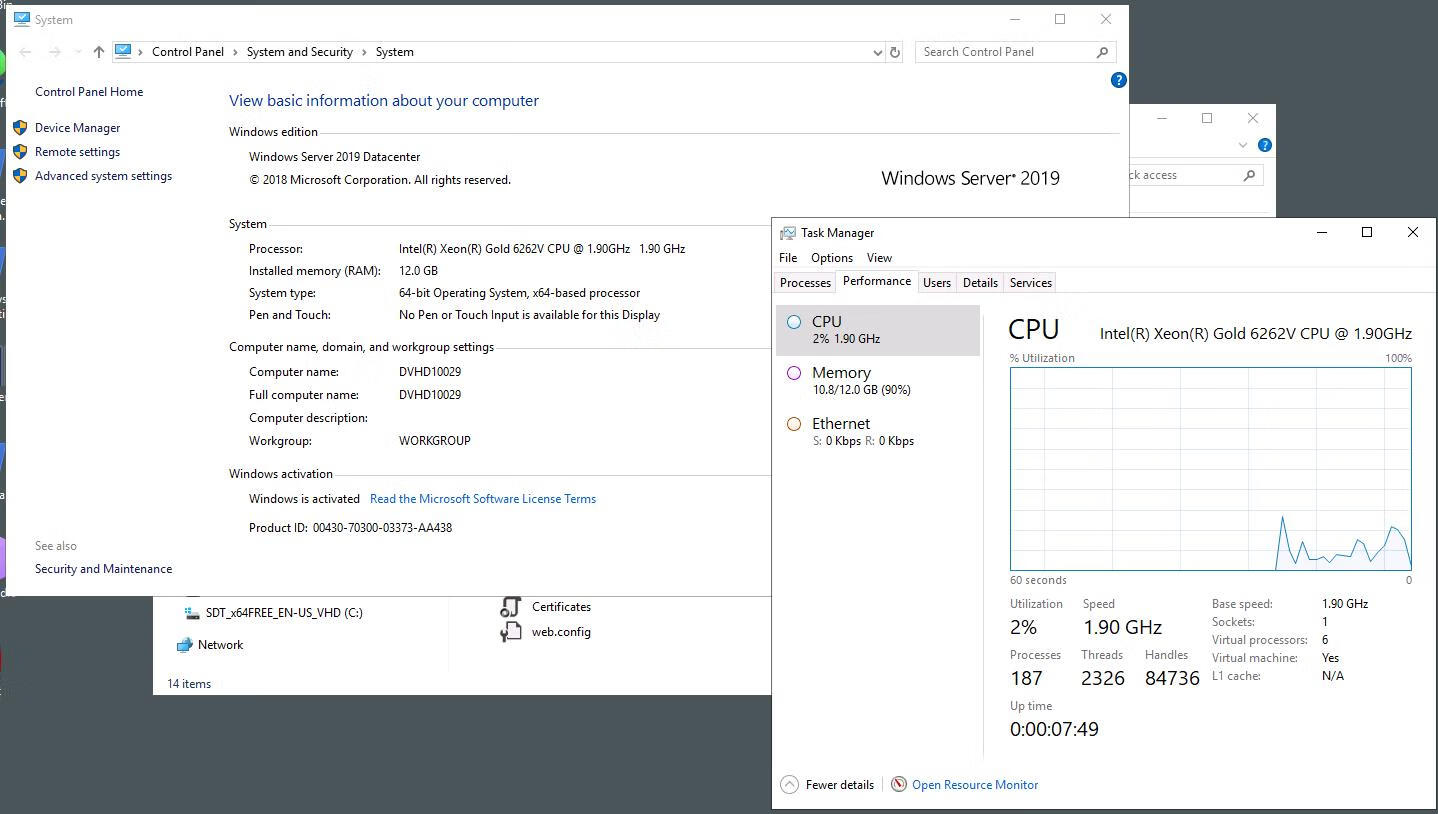
Task: Click the Open Resource Monitor link
Action: tap(974, 785)
